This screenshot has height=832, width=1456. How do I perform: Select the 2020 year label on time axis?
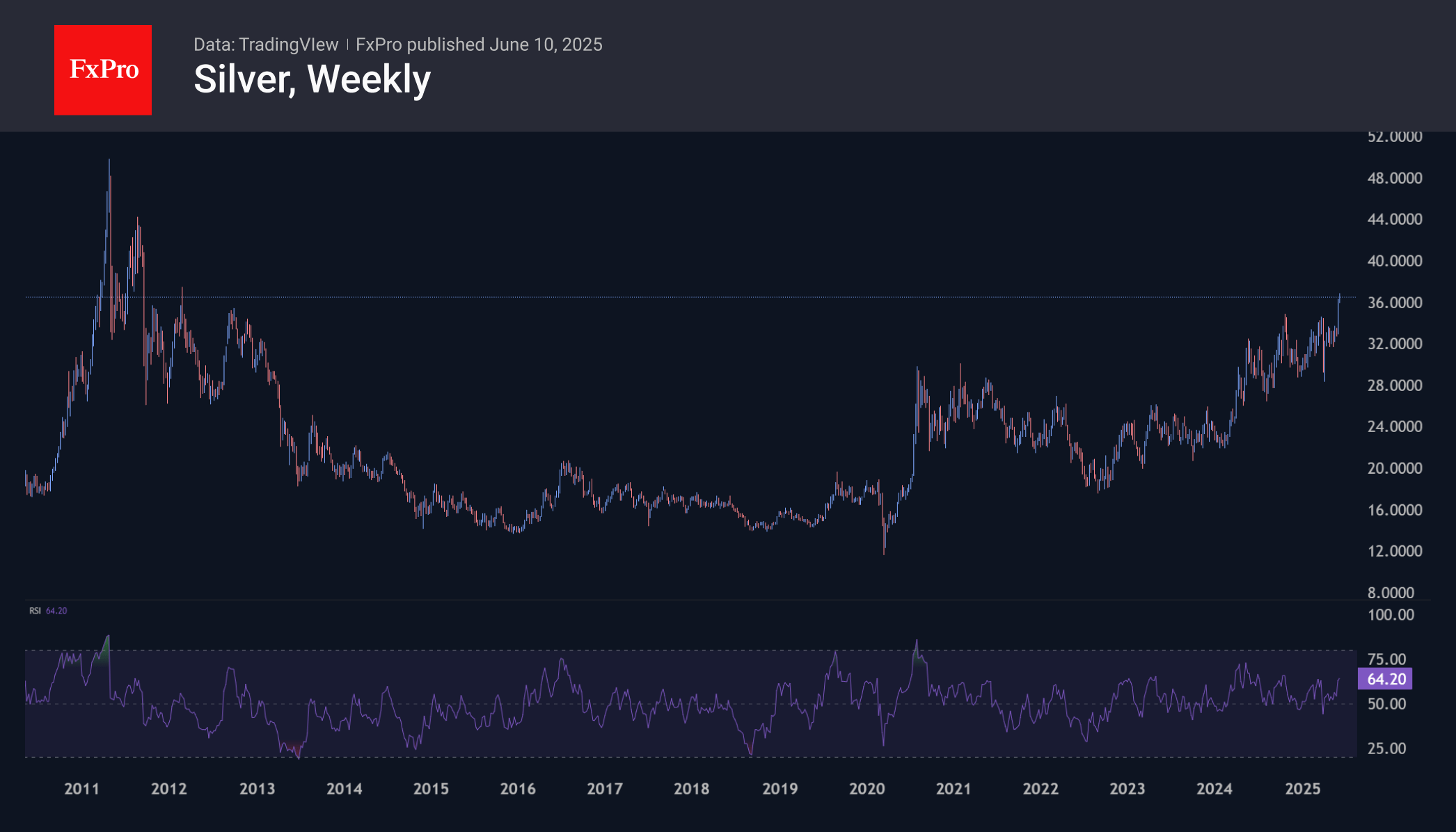tap(867, 789)
